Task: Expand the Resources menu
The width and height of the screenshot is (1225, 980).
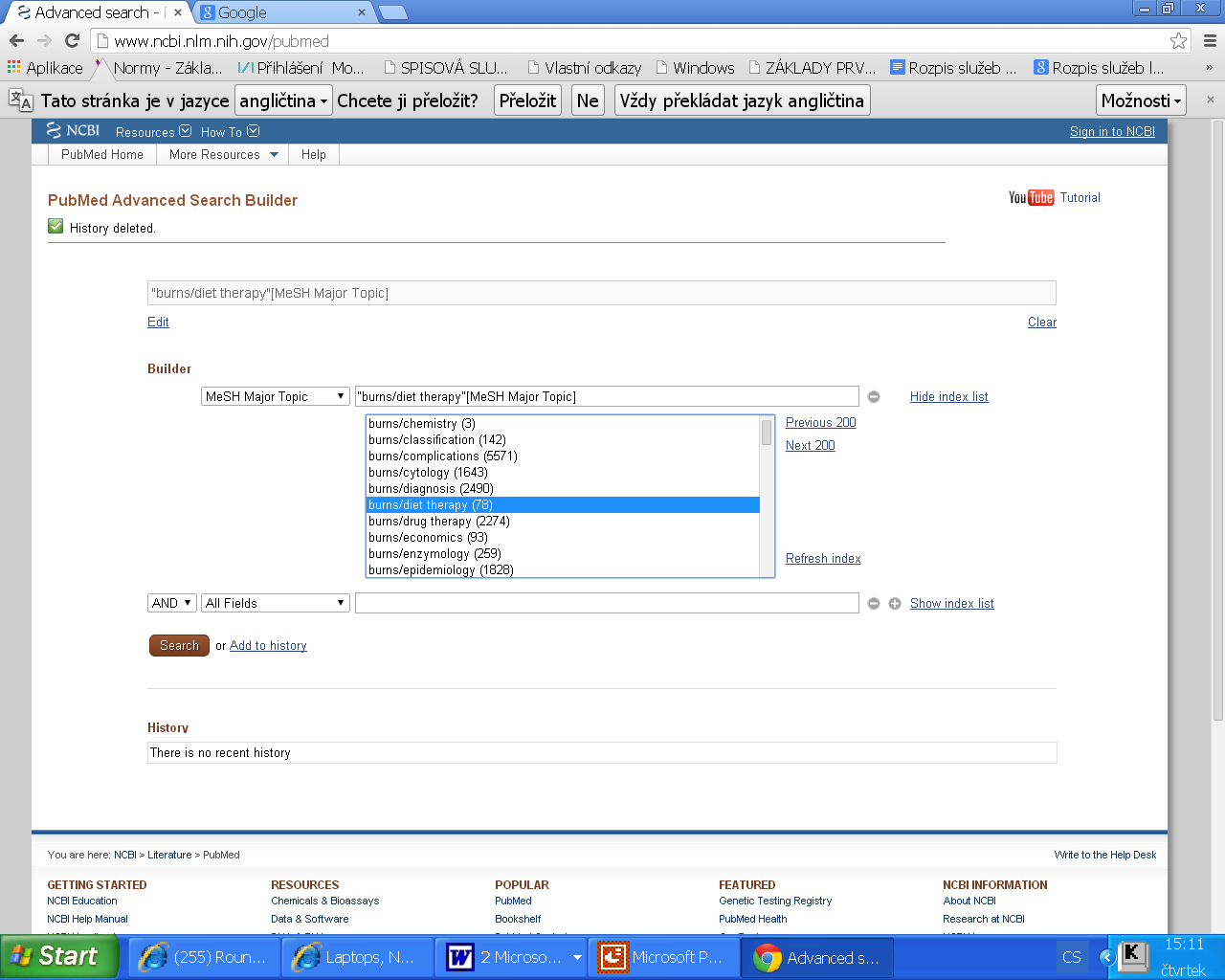Action: pos(153,132)
